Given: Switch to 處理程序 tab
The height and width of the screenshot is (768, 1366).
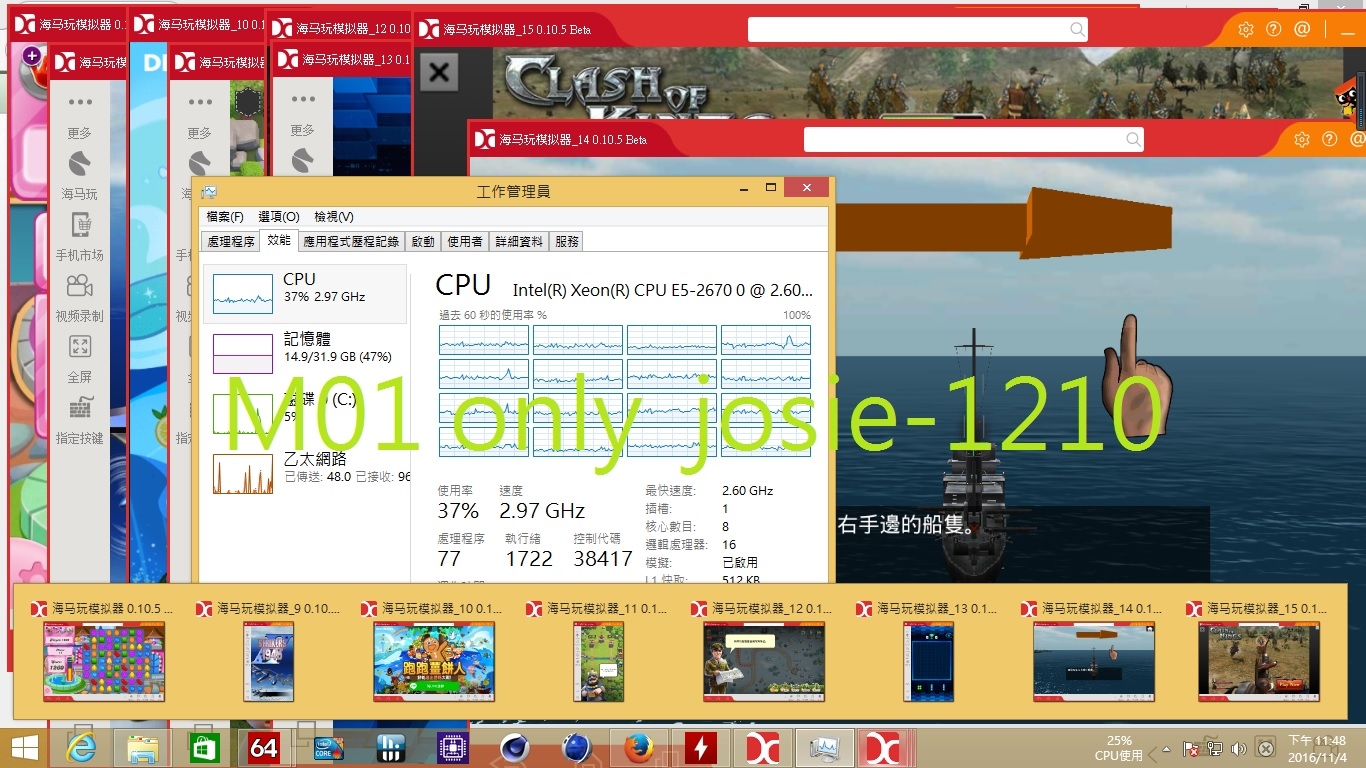Looking at the screenshot, I should click(231, 241).
